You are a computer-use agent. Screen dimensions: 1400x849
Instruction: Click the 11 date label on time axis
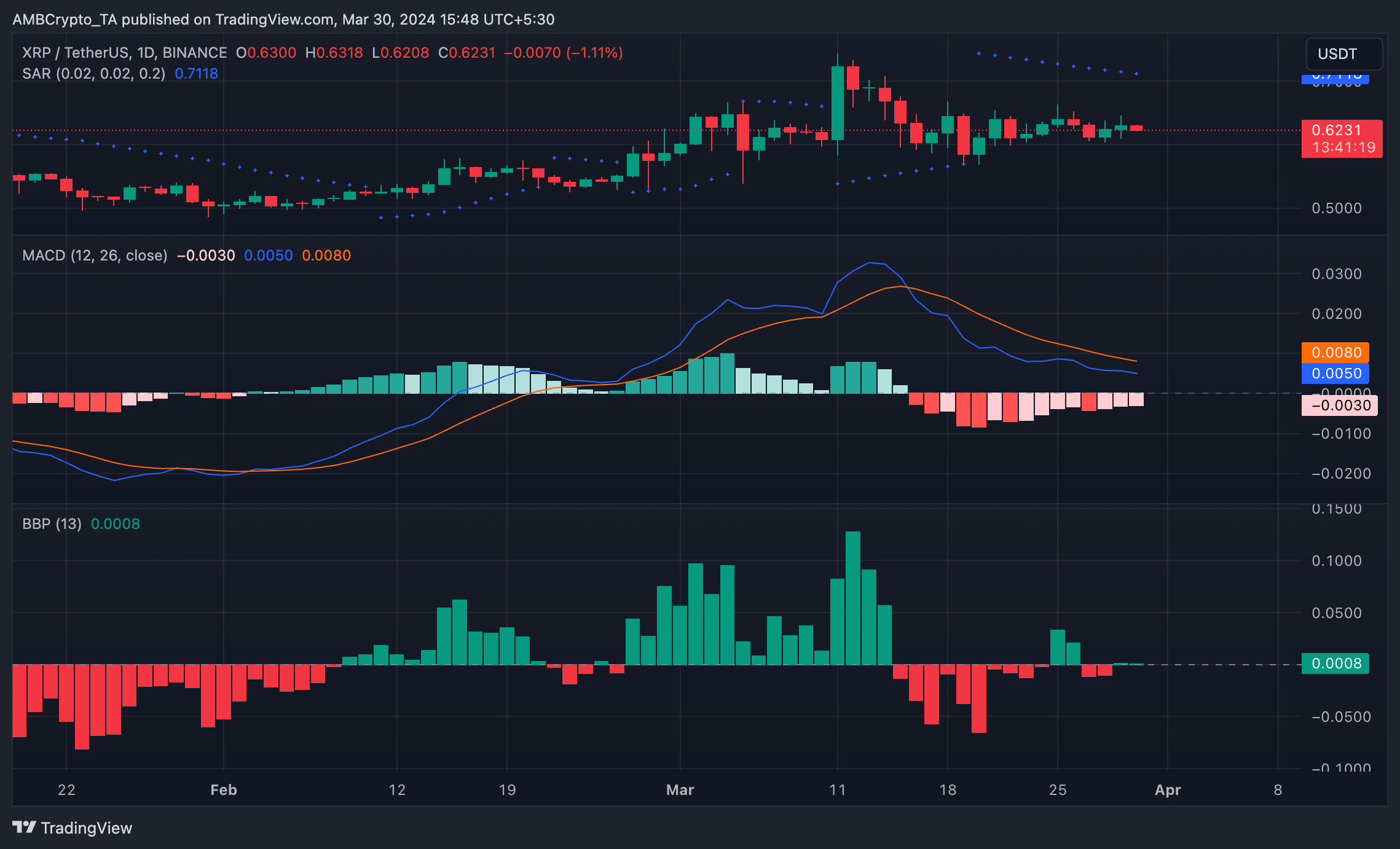(837, 790)
